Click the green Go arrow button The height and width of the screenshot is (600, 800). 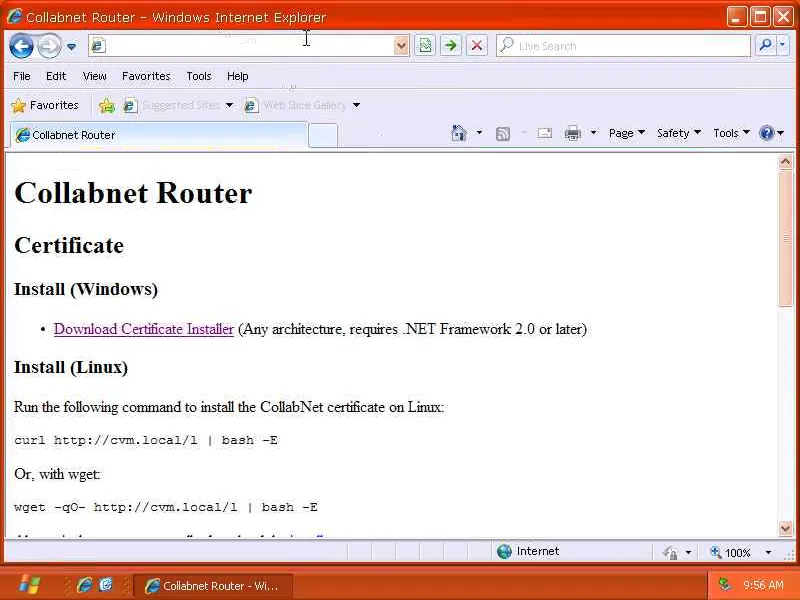(x=451, y=46)
